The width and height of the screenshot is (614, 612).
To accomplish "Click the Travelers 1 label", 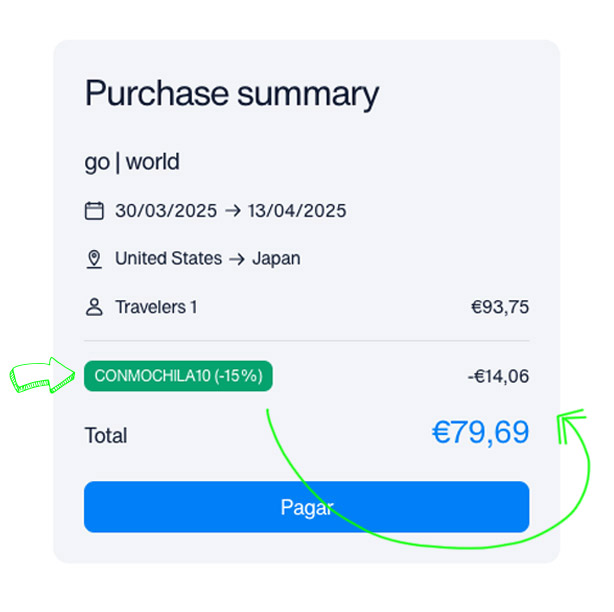I will pos(156,307).
